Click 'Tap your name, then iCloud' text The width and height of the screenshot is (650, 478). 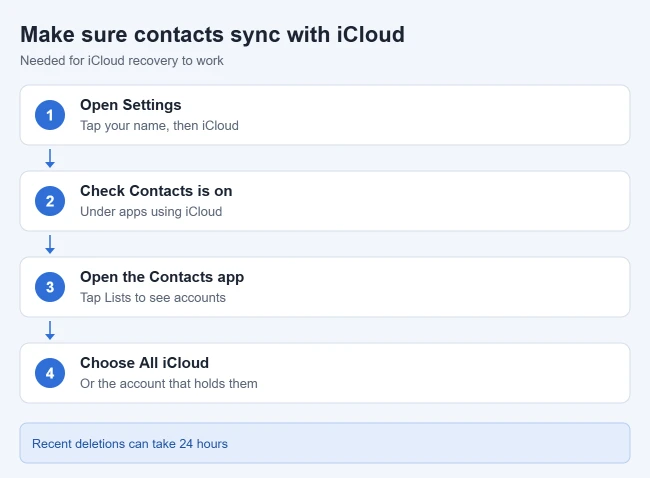pyautogui.click(x=159, y=126)
